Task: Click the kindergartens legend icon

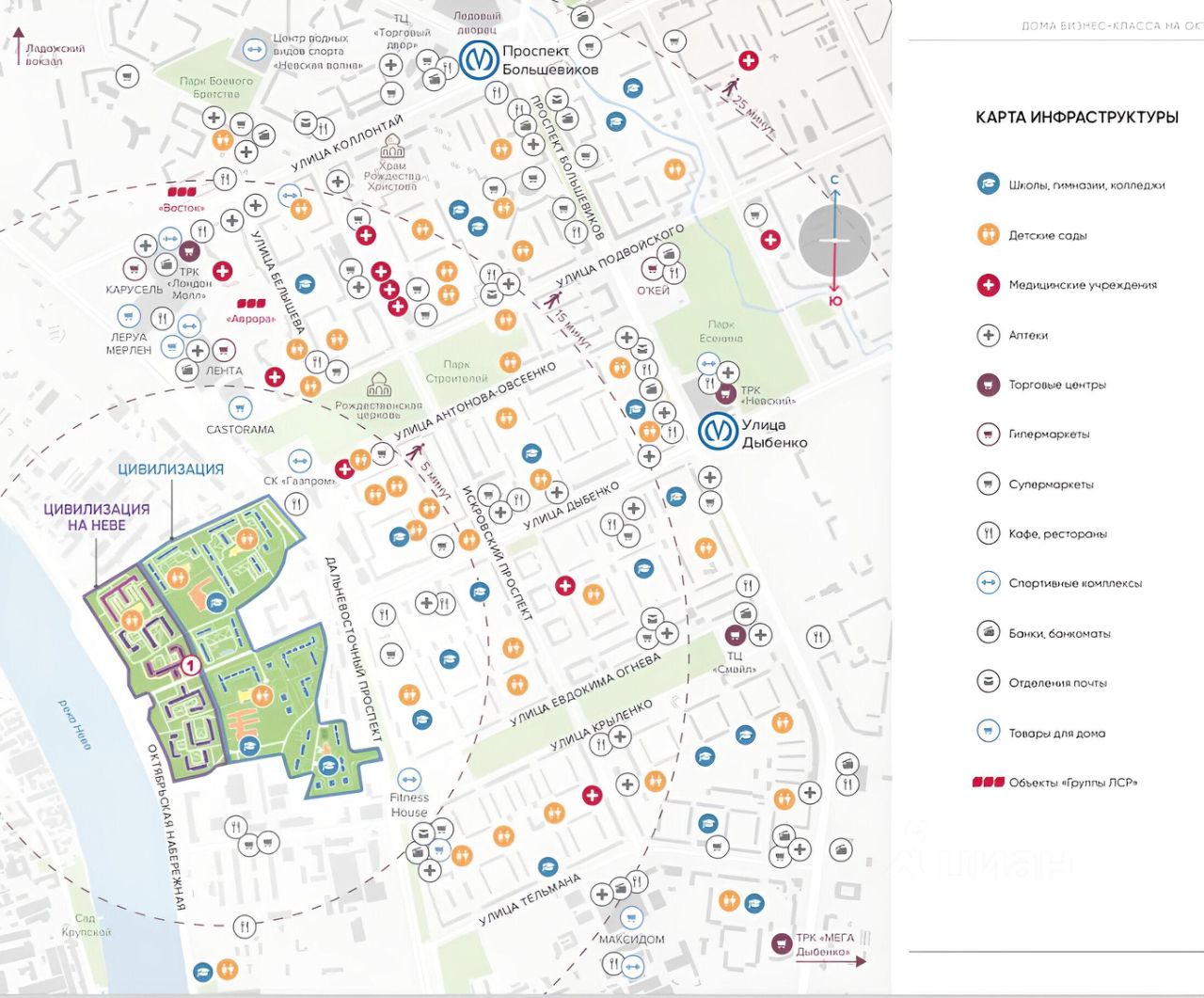Action: [x=988, y=234]
